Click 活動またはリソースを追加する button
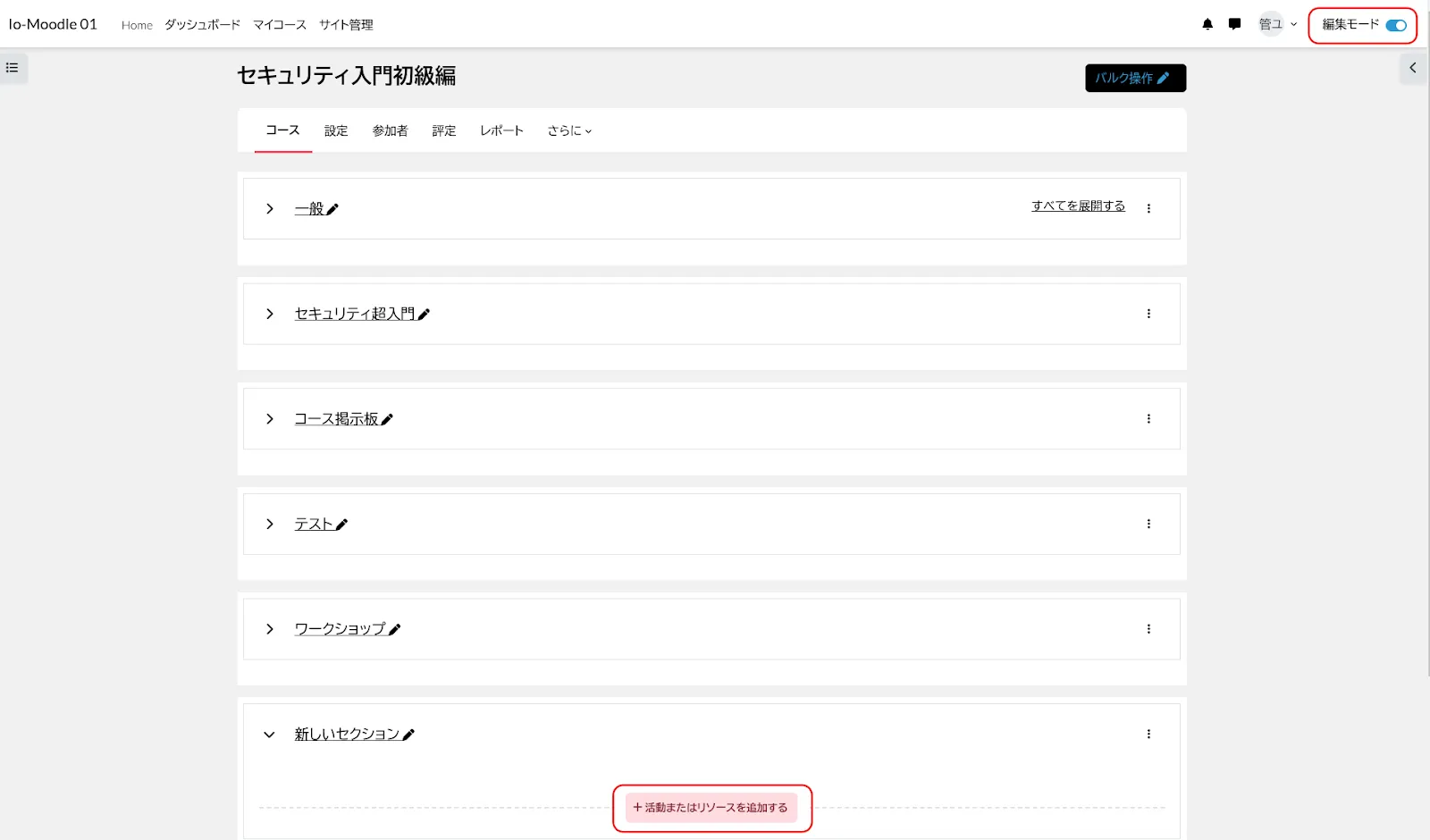The width and height of the screenshot is (1430, 840). pos(711,808)
